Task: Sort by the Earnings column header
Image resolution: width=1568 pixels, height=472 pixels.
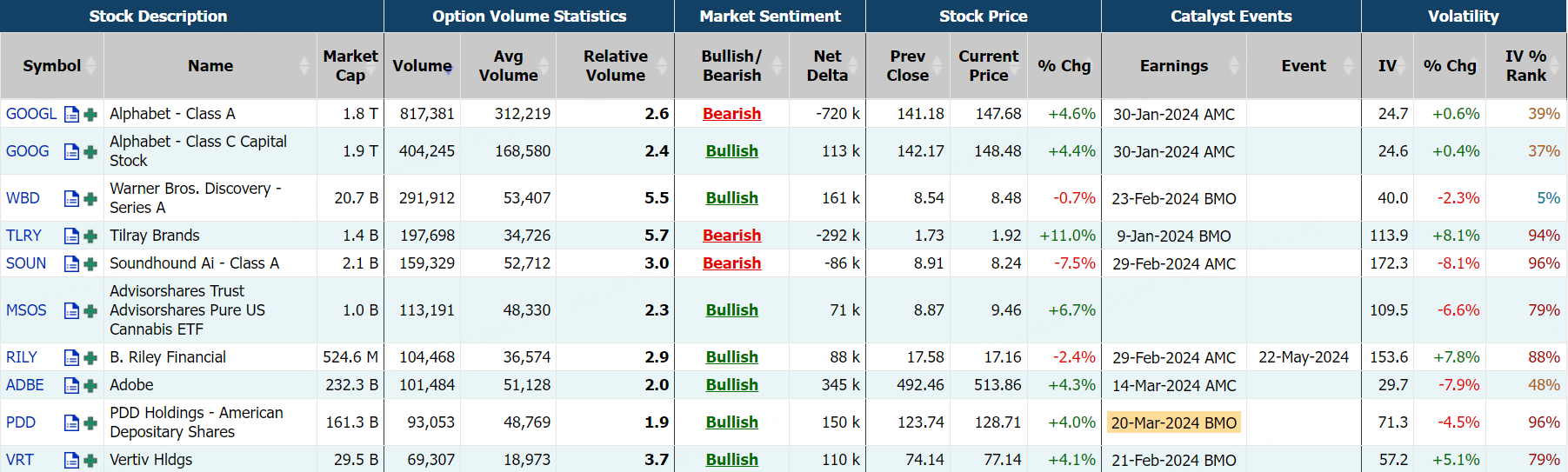Action: pos(1173,66)
